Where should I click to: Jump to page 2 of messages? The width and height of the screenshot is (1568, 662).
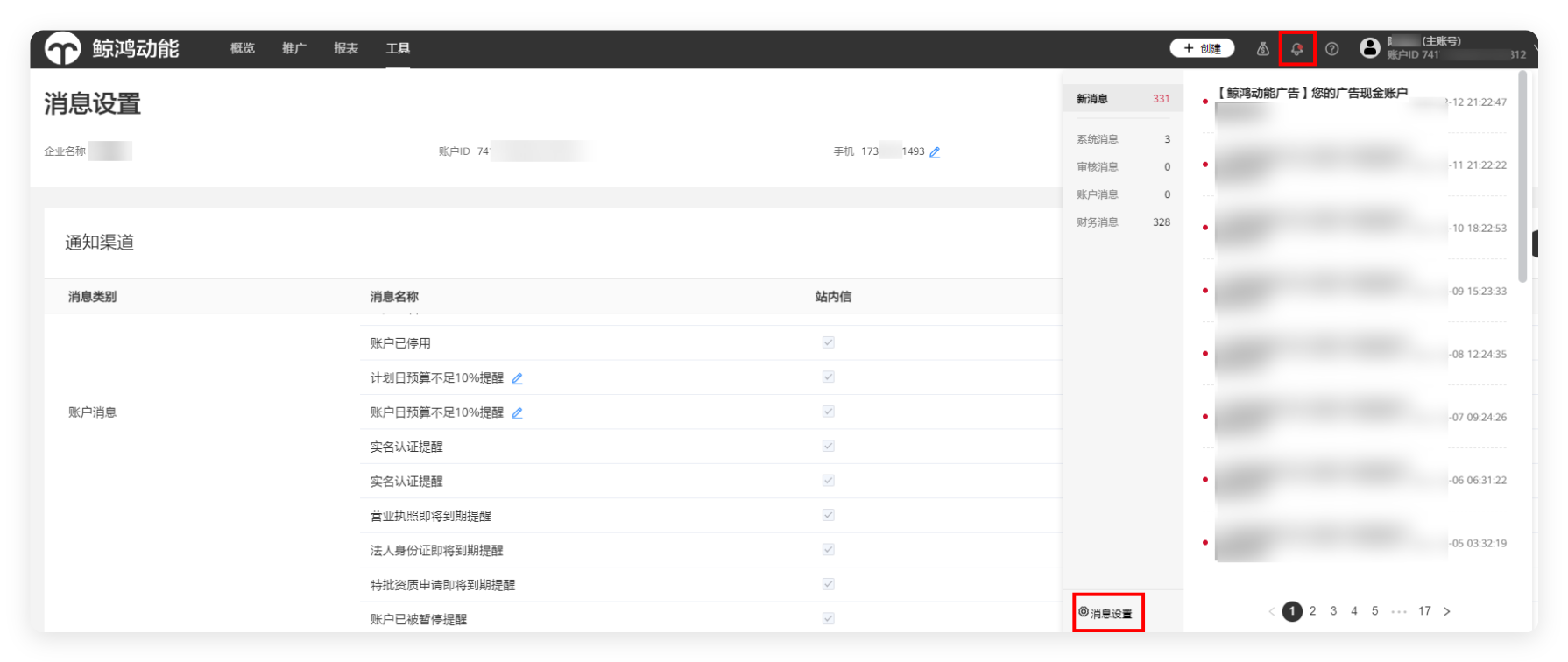[1312, 611]
